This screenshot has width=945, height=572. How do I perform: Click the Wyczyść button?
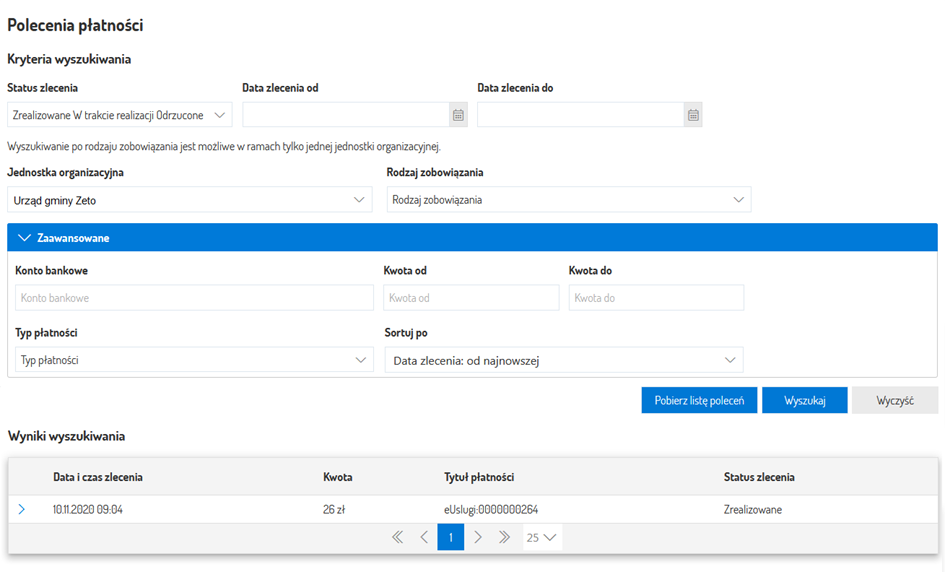pyautogui.click(x=894, y=400)
